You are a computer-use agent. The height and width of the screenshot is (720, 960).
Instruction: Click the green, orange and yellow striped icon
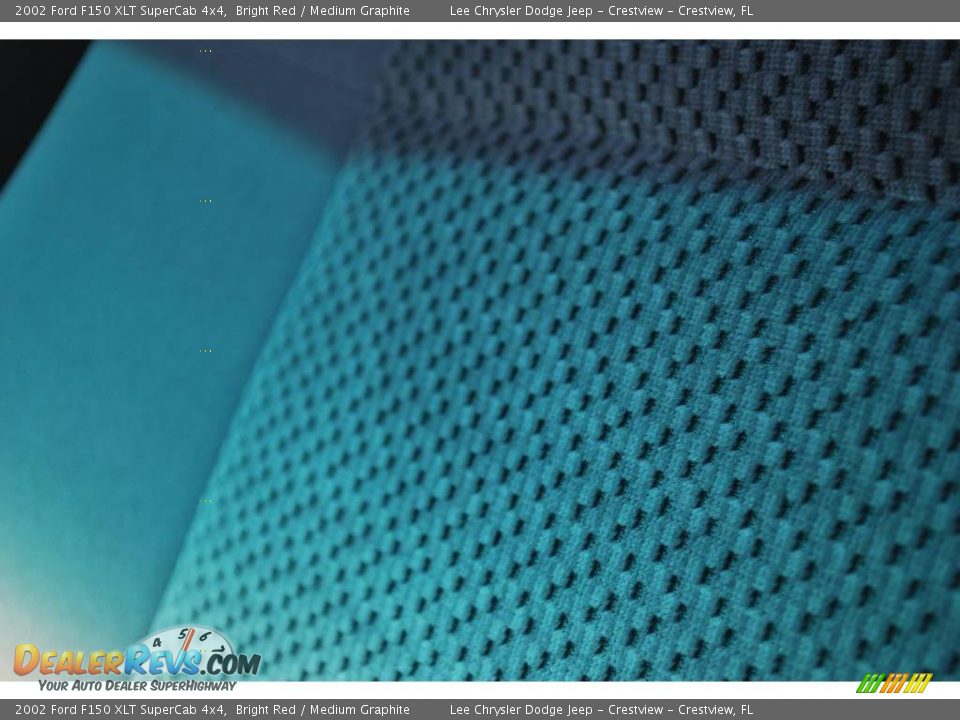click(x=894, y=683)
